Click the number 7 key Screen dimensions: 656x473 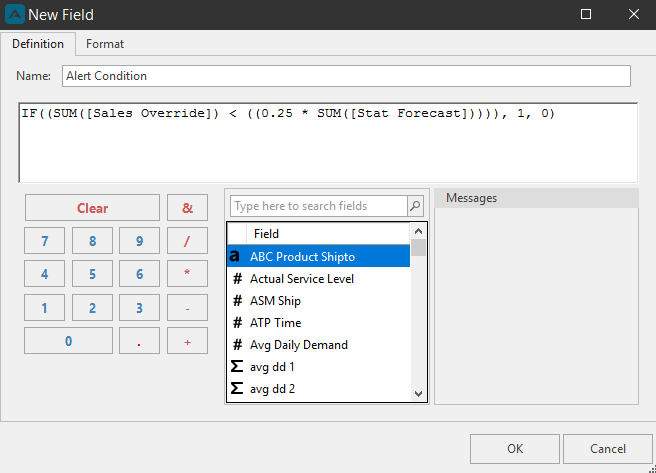[44, 241]
